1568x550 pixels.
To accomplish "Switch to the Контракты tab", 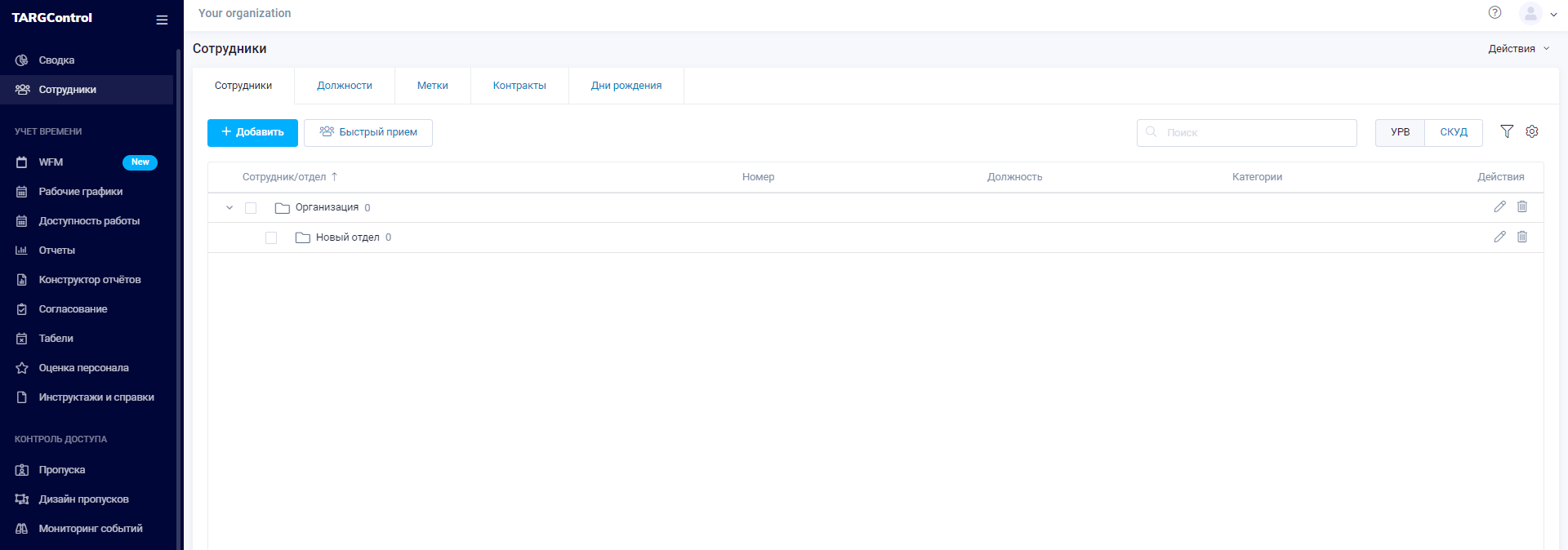I will pyautogui.click(x=519, y=86).
